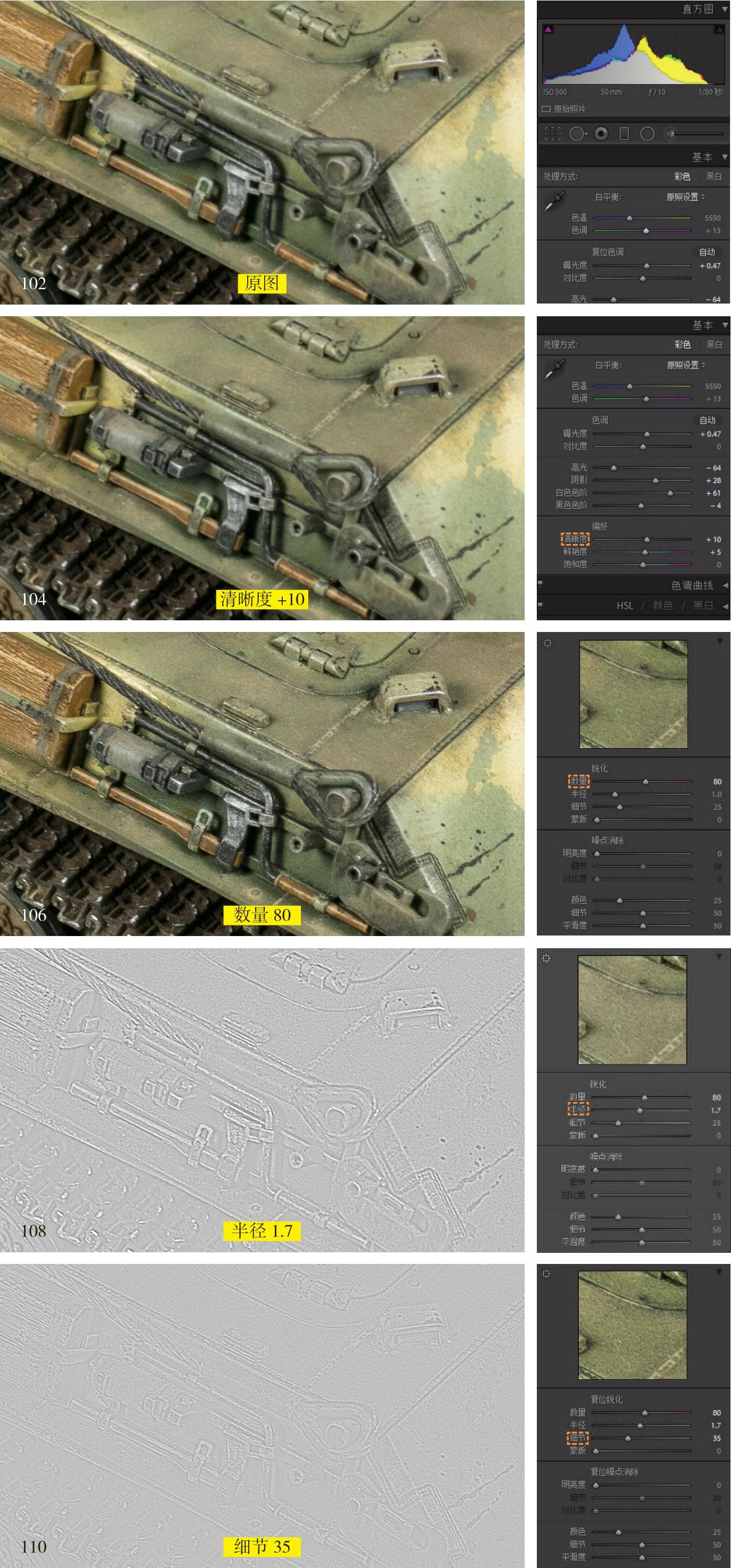731x1568 pixels.
Task: Choose 彩色 processing in the 偏好 panel
Action: pos(682,344)
